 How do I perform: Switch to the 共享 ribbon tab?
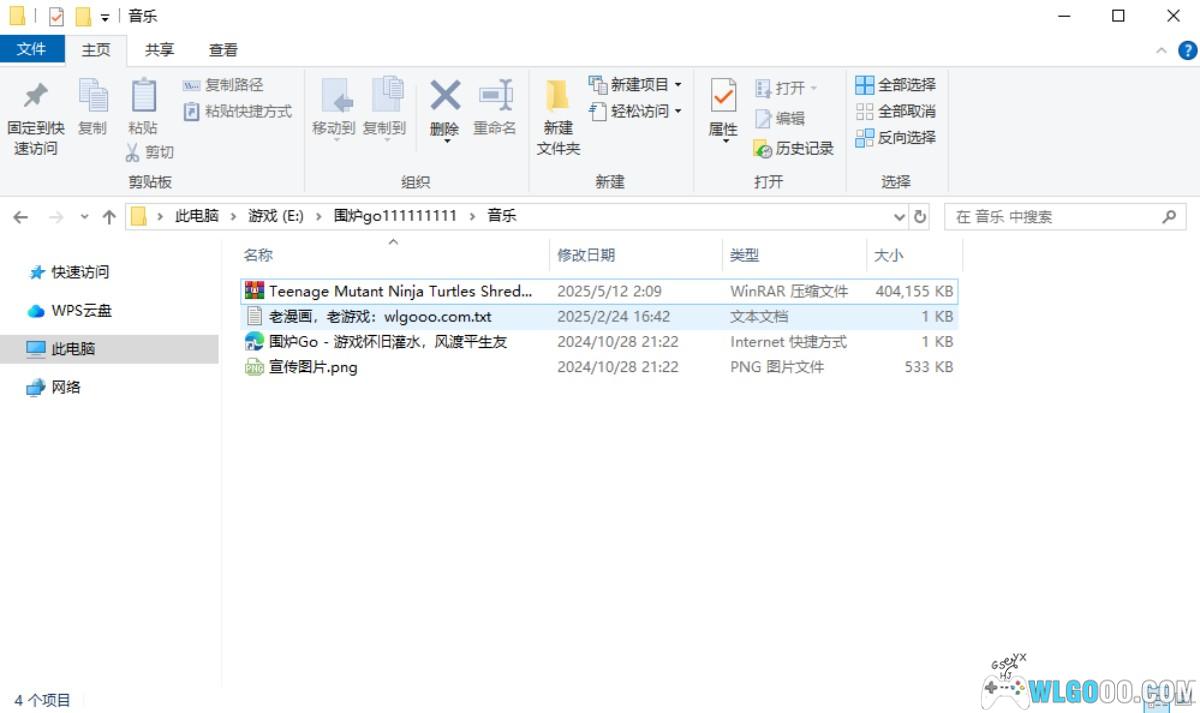point(159,50)
